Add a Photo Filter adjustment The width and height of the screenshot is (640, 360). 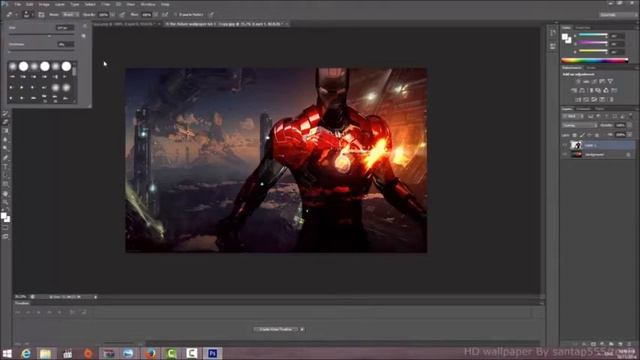(598, 91)
